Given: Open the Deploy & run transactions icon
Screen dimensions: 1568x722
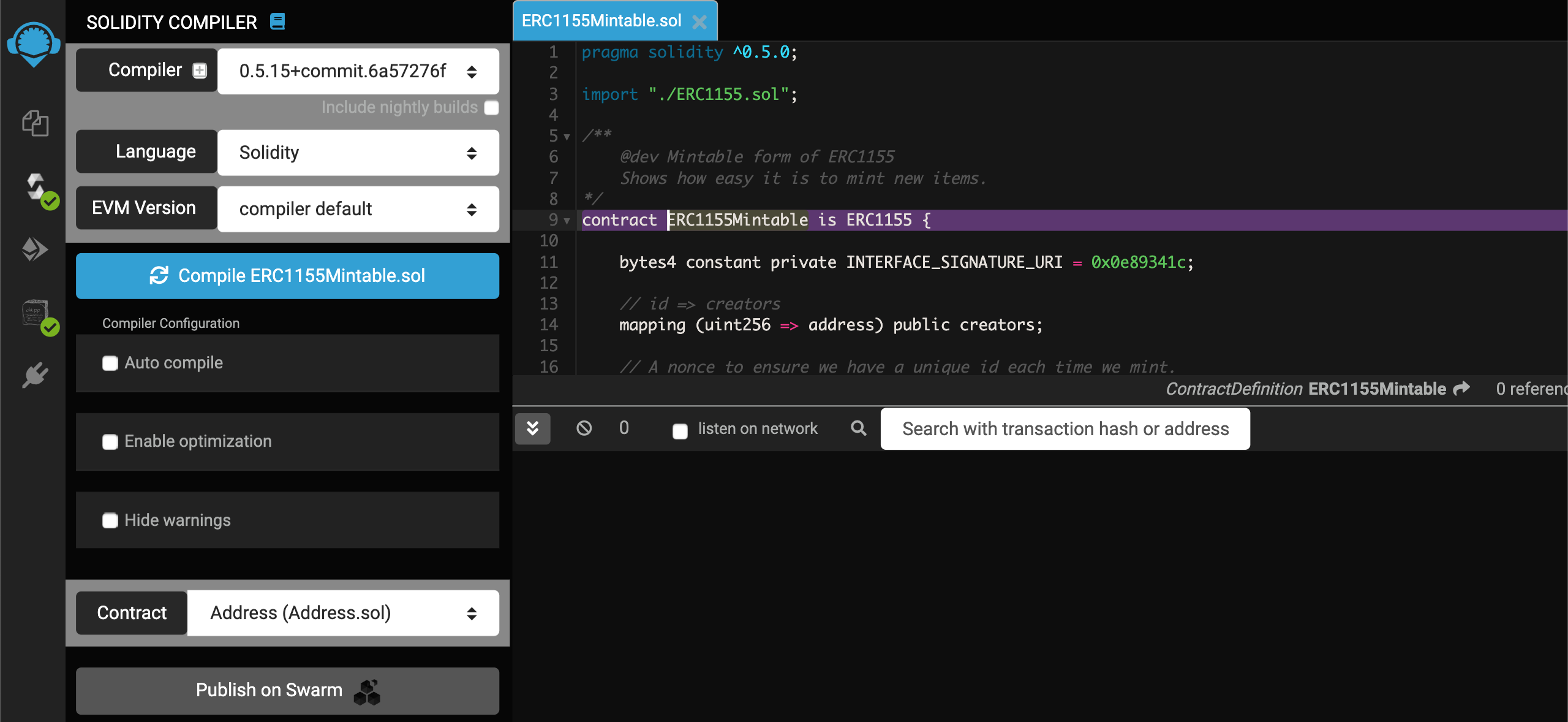Looking at the screenshot, I should pyautogui.click(x=35, y=249).
